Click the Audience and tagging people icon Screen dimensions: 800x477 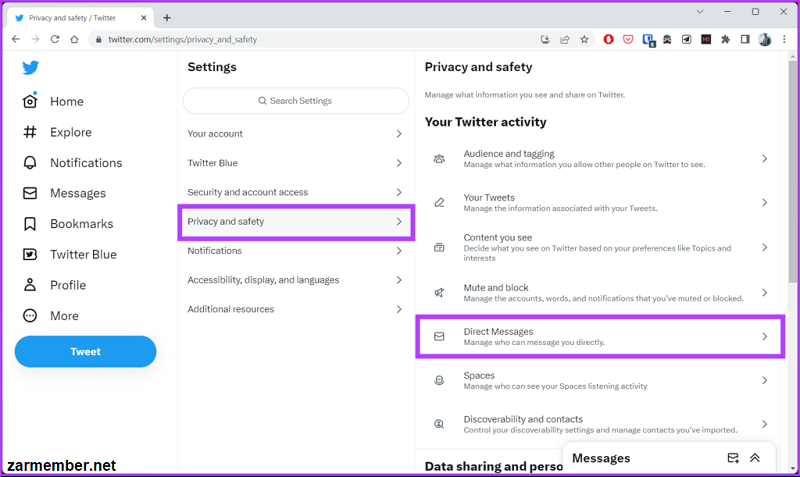[439, 159]
